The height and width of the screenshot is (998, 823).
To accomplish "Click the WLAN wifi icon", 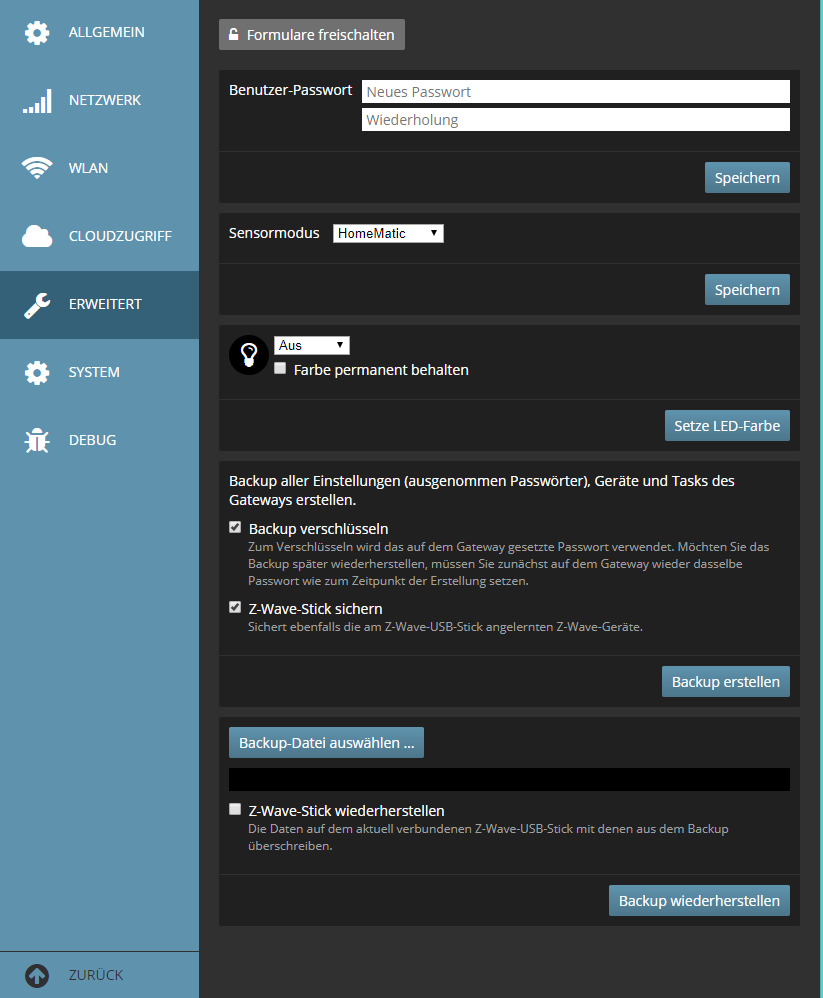I will tap(37, 169).
